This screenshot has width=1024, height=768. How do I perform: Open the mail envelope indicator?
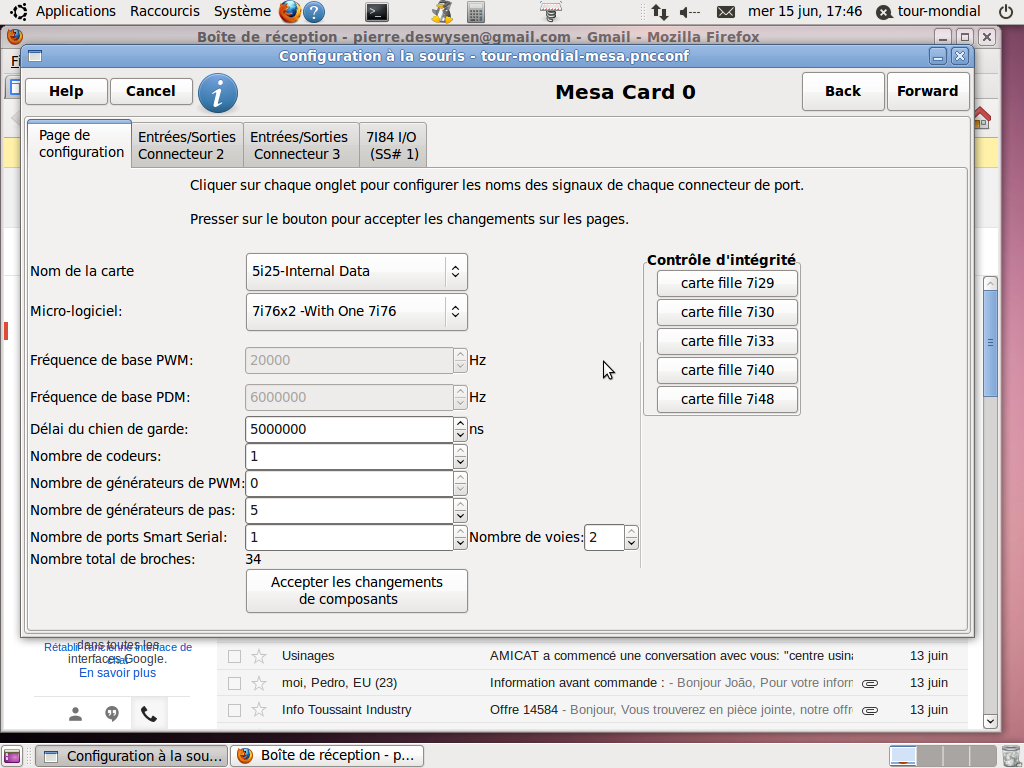726,12
